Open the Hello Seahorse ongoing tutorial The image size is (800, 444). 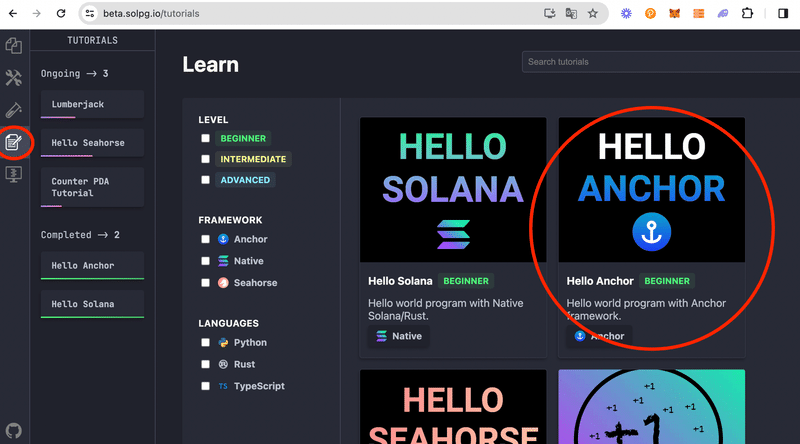click(x=92, y=143)
